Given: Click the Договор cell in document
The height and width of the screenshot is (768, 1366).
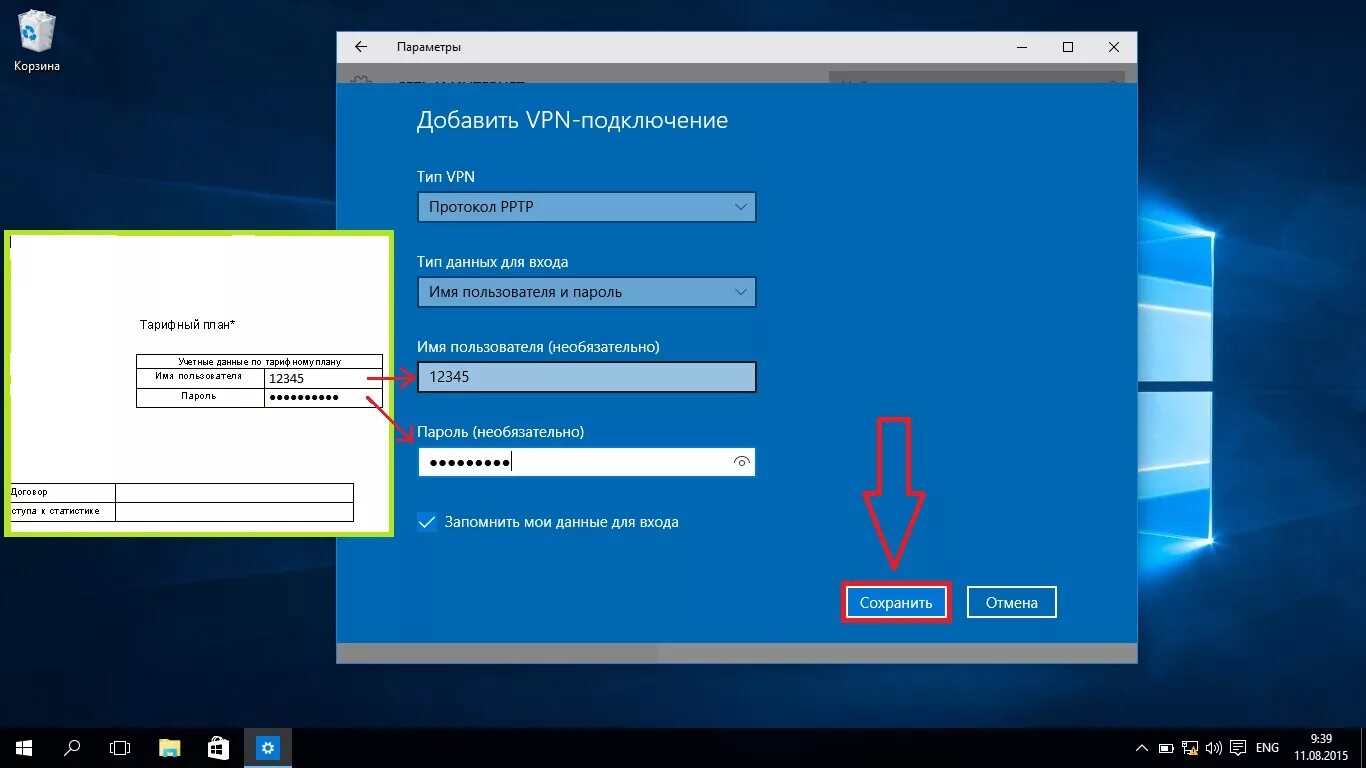Looking at the screenshot, I should click(62, 492).
